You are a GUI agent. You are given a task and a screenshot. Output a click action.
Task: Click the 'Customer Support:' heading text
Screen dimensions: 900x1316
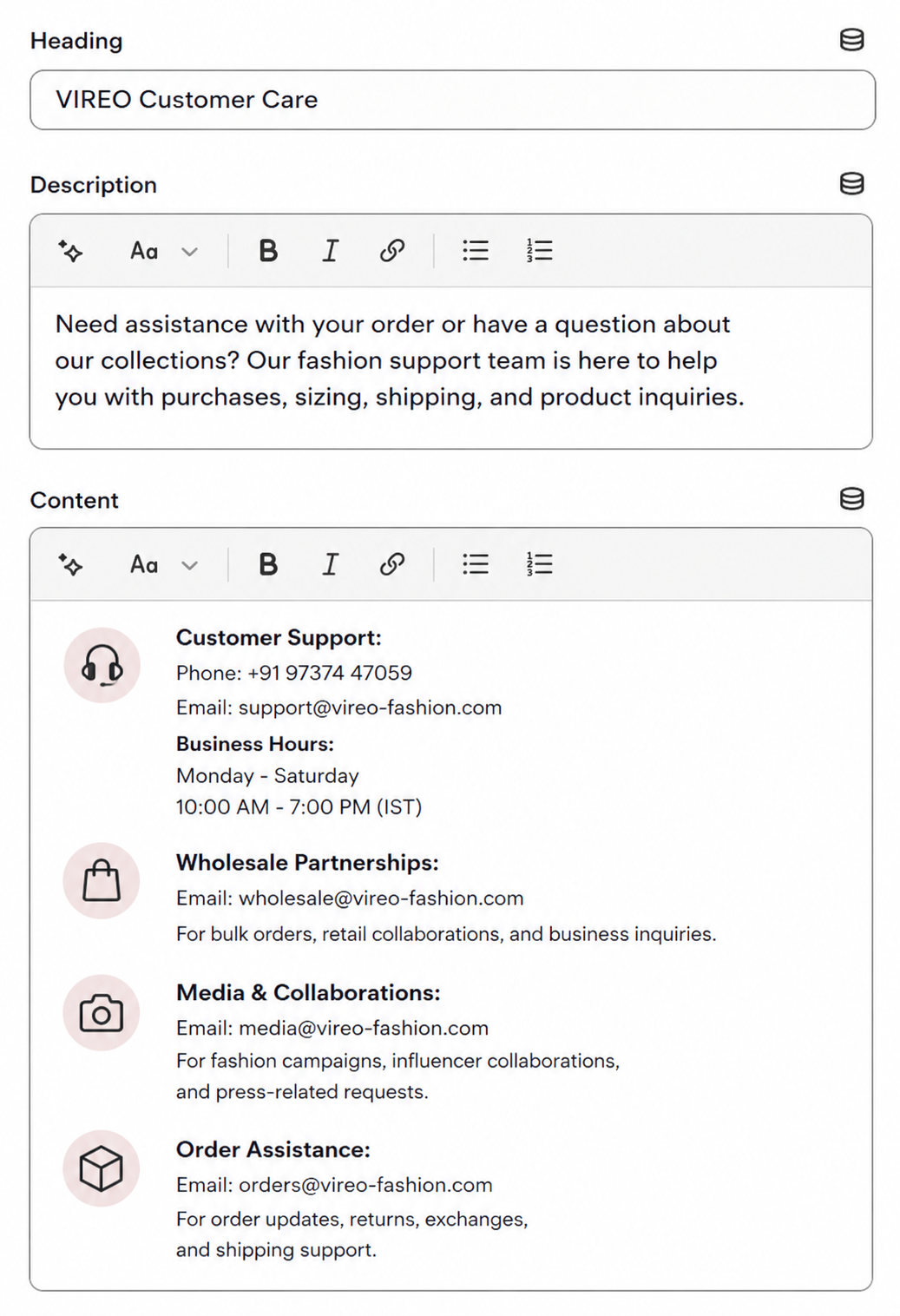pyautogui.click(x=279, y=638)
